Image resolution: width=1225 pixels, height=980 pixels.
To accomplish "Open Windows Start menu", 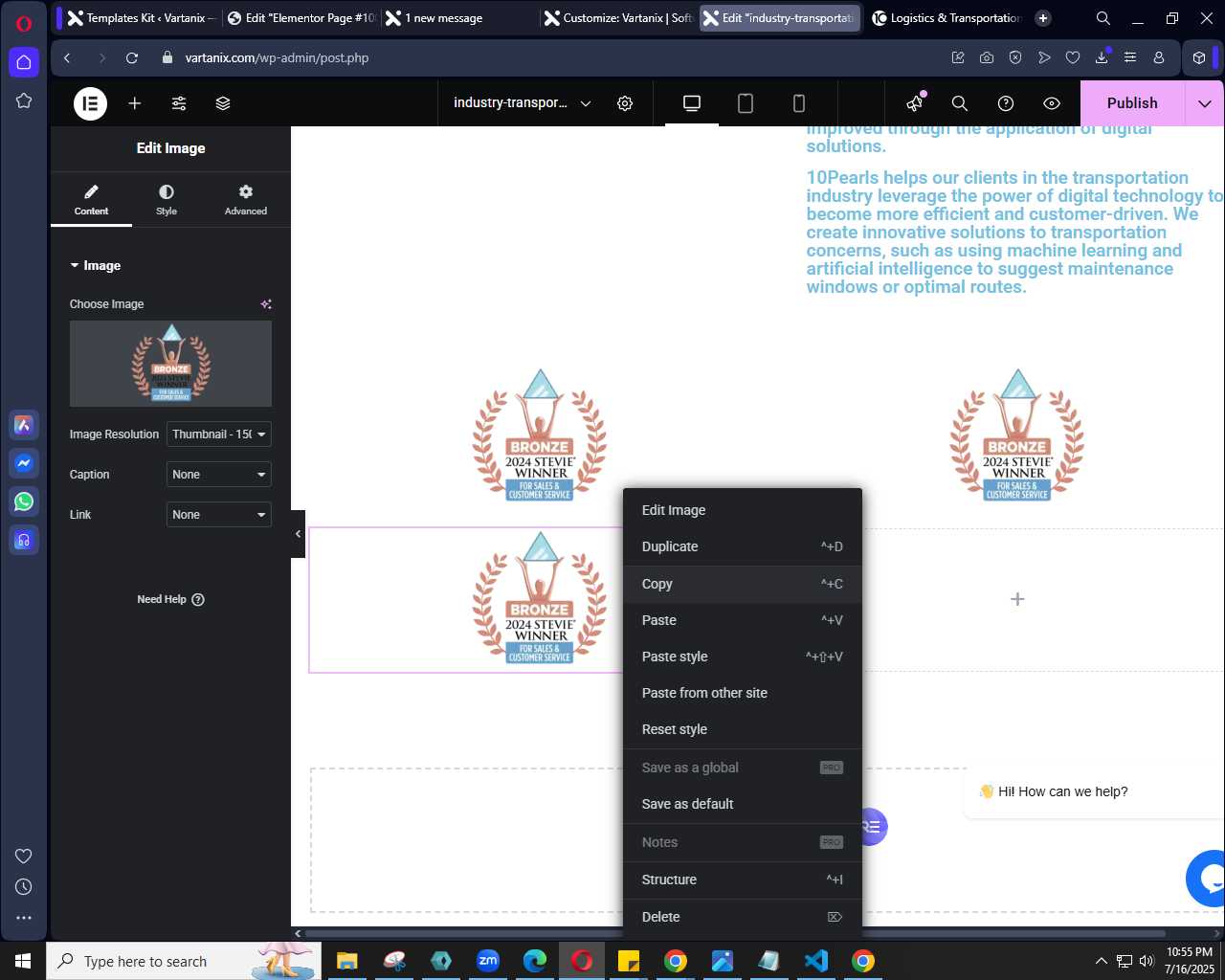I will [x=23, y=961].
